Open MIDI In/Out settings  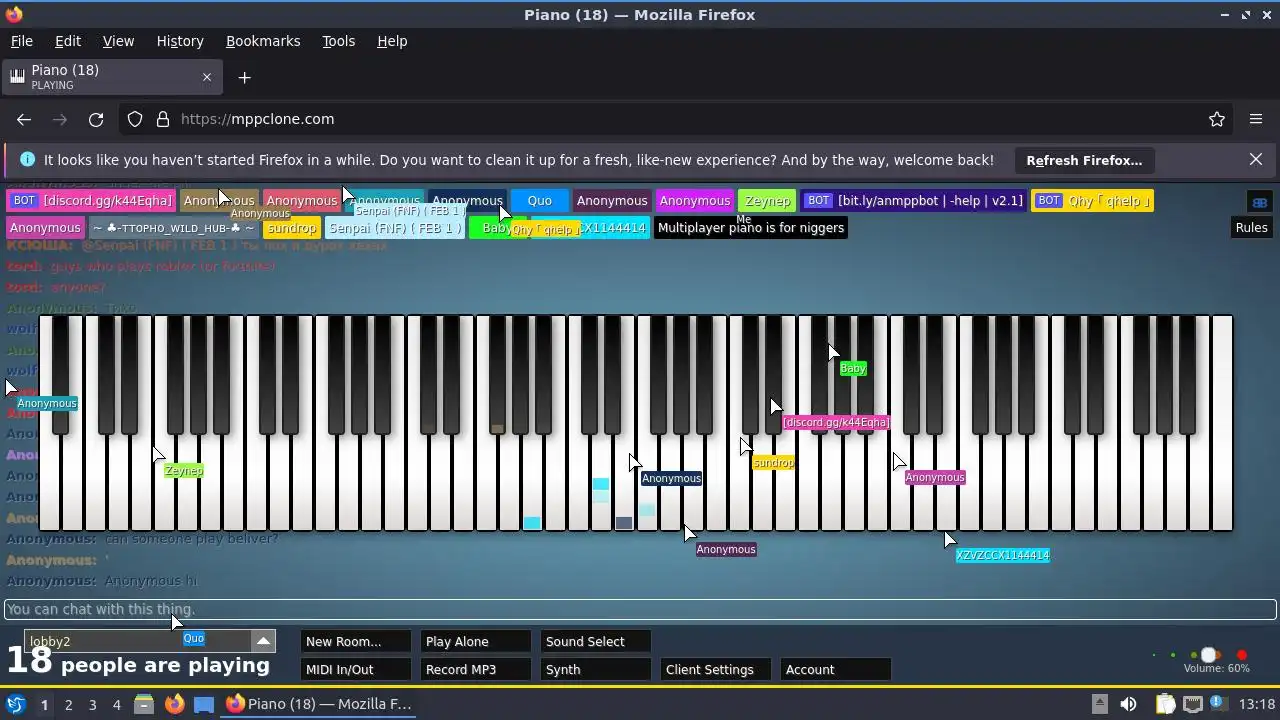tap(356, 669)
